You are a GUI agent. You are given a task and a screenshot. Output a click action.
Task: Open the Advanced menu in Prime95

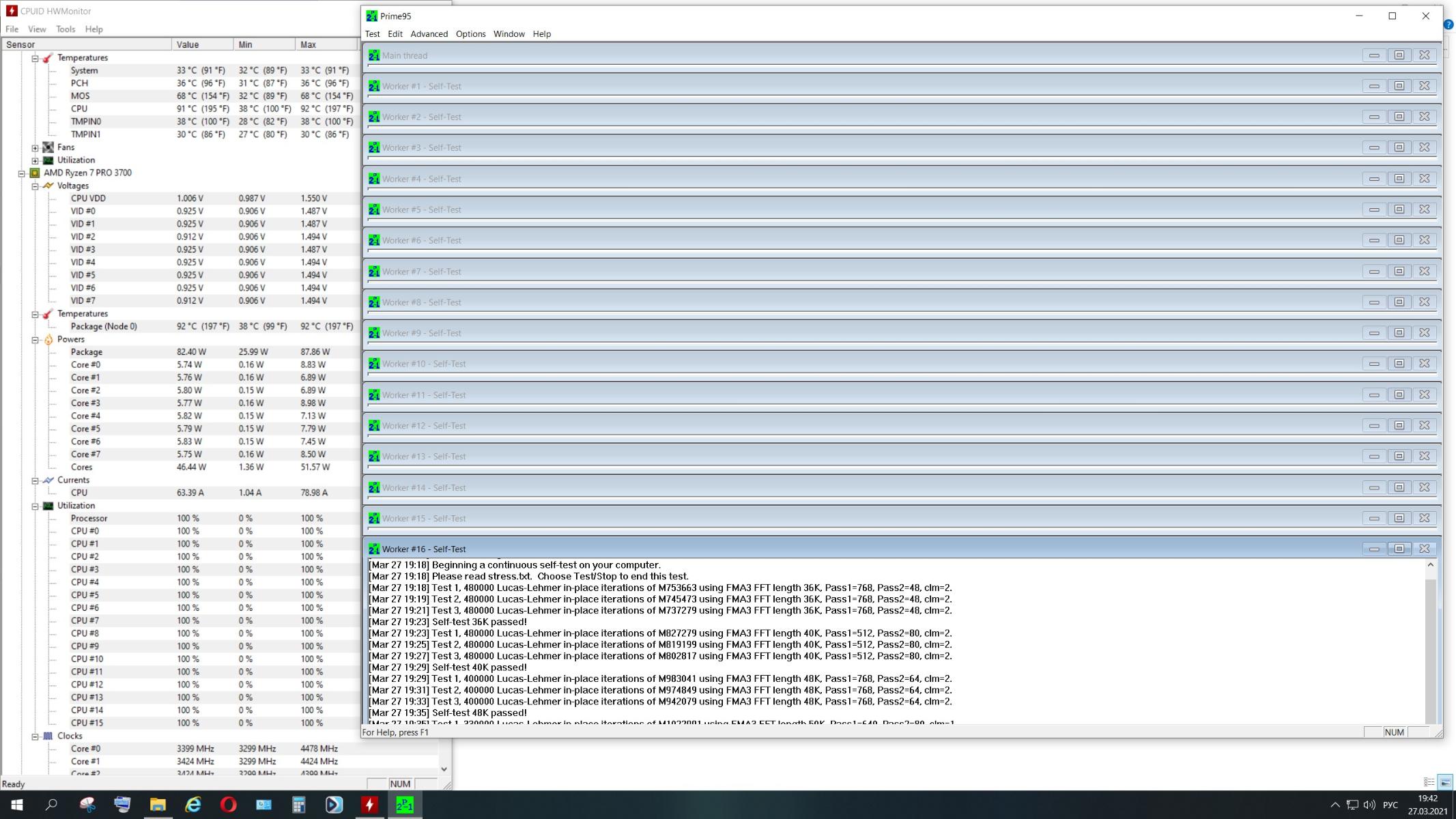click(x=429, y=33)
